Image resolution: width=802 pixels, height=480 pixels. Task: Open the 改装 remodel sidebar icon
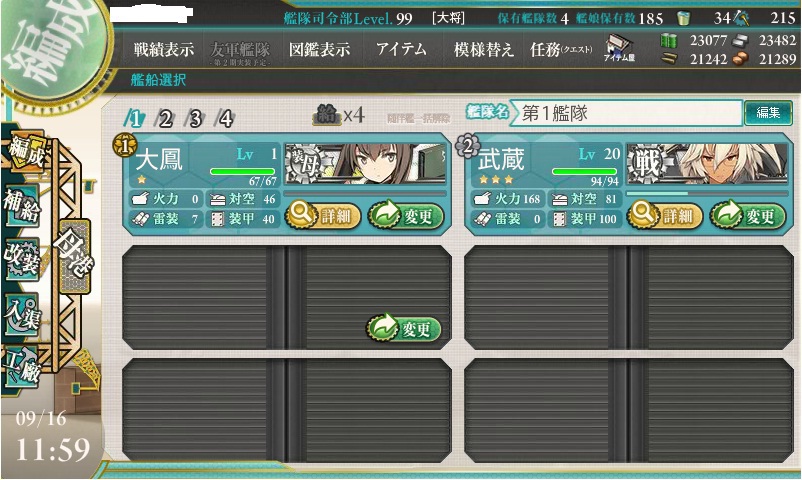[x=21, y=259]
